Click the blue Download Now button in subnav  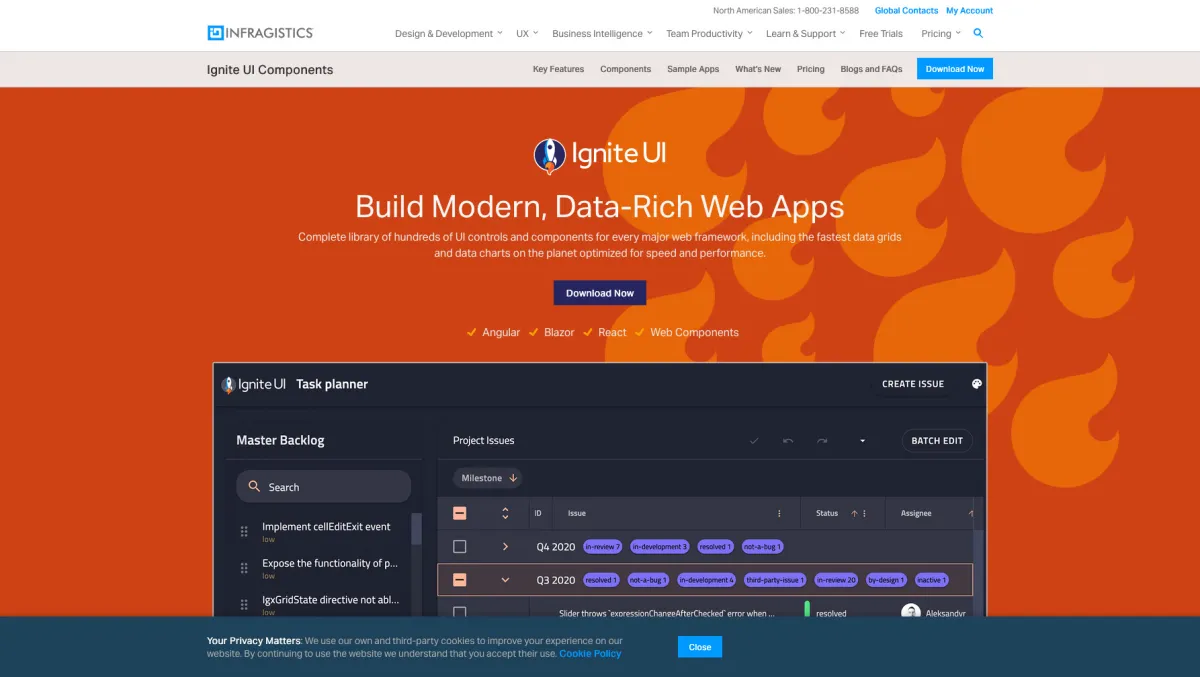955,69
